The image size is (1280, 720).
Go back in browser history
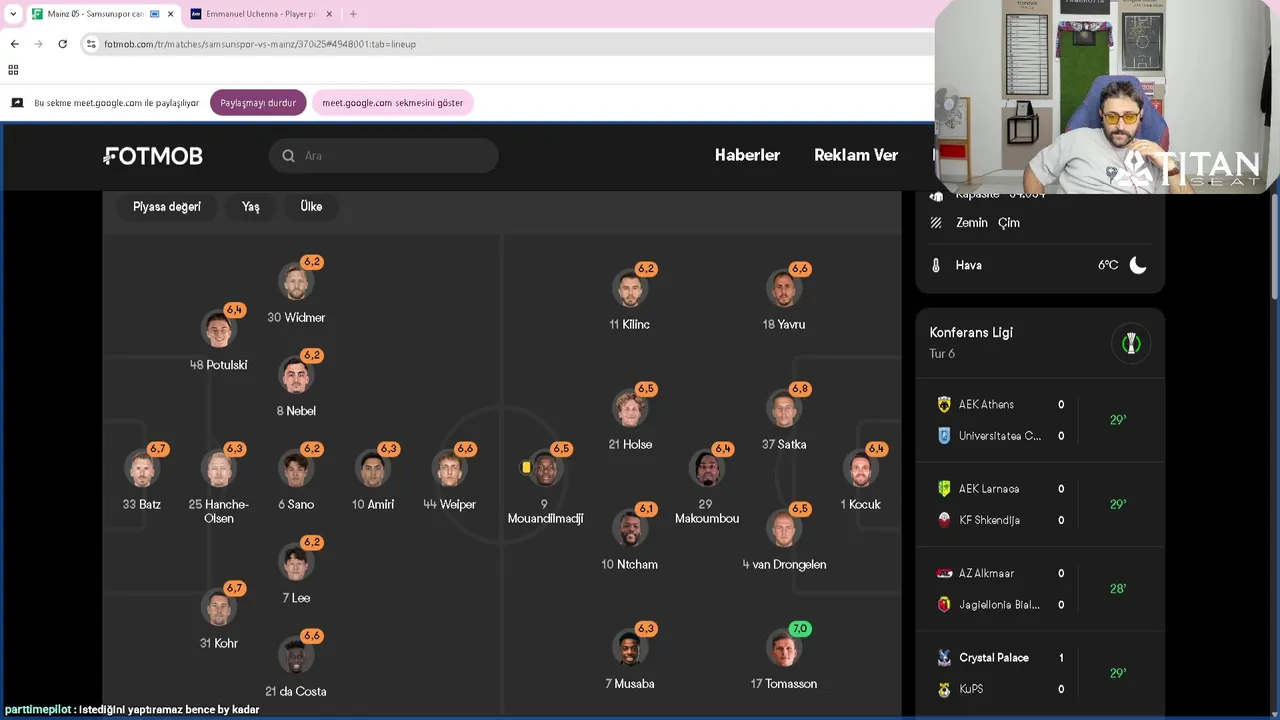tap(15, 44)
